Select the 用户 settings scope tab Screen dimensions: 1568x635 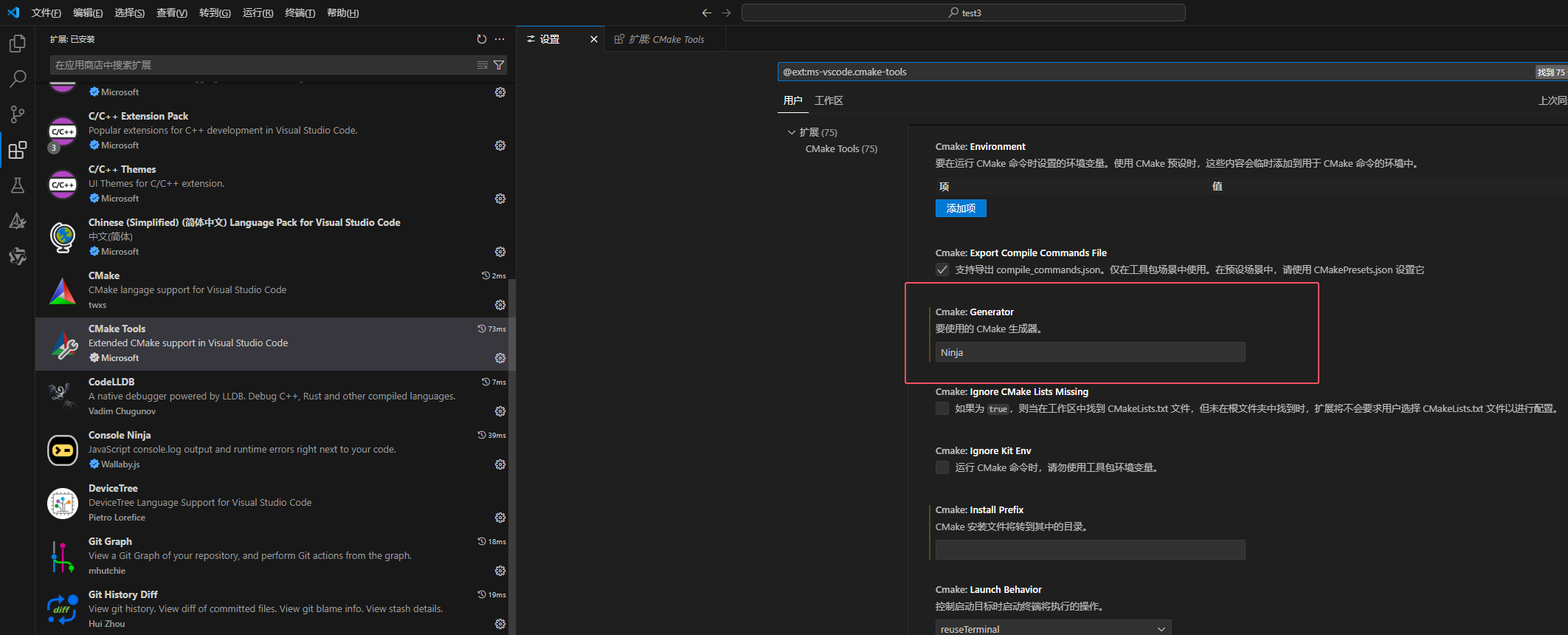793,100
